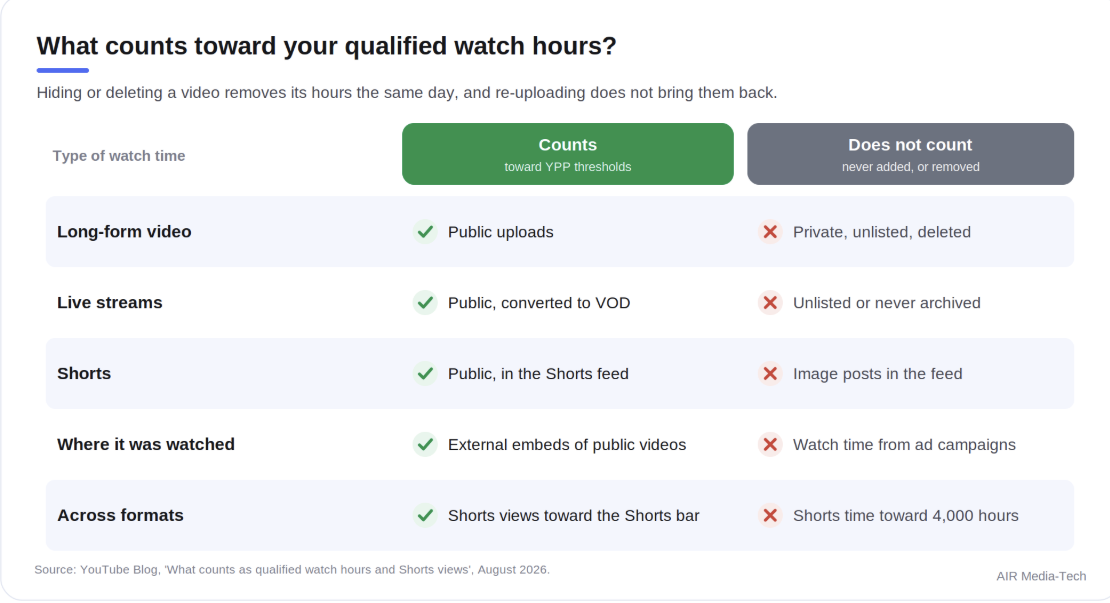This screenshot has width=1110, height=603.
Task: Click the Type of watch time column label
Action: coord(119,156)
